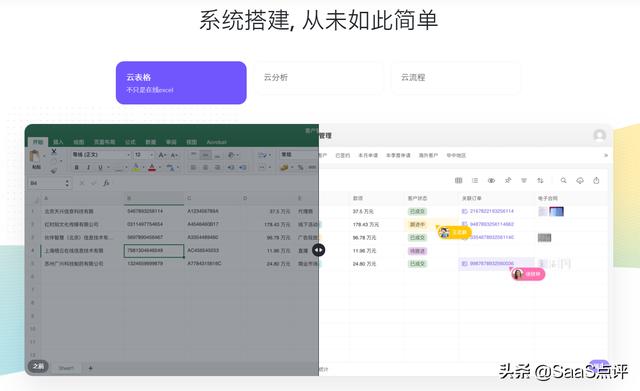Click the sort arrows icon in table toolbar

tap(540, 180)
